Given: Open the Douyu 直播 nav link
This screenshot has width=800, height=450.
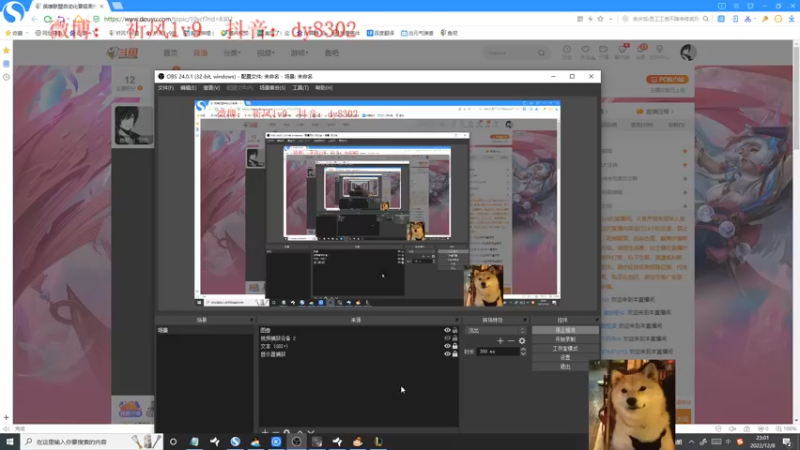Looking at the screenshot, I should pos(200,53).
